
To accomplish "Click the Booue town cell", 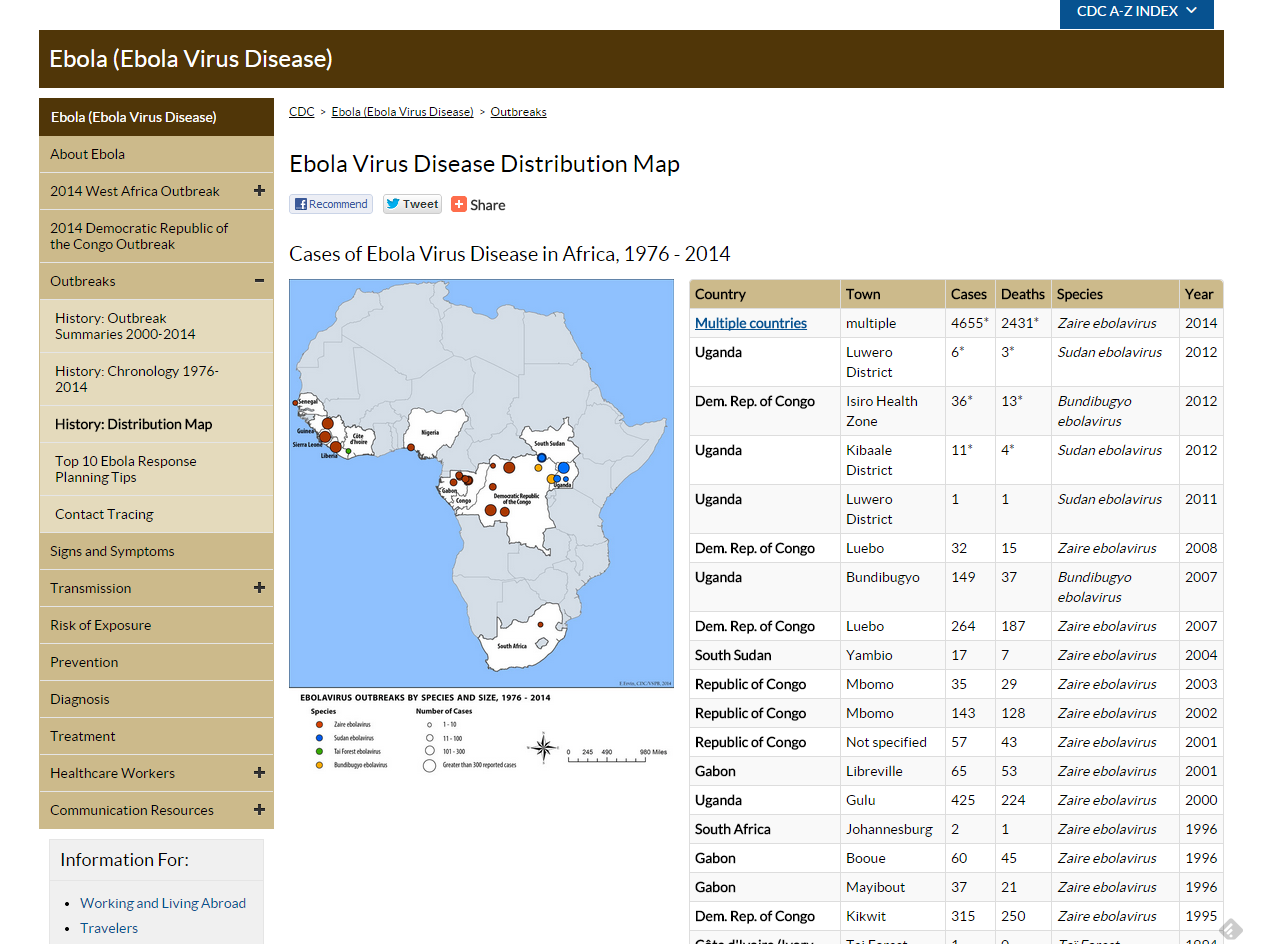I will click(x=893, y=858).
